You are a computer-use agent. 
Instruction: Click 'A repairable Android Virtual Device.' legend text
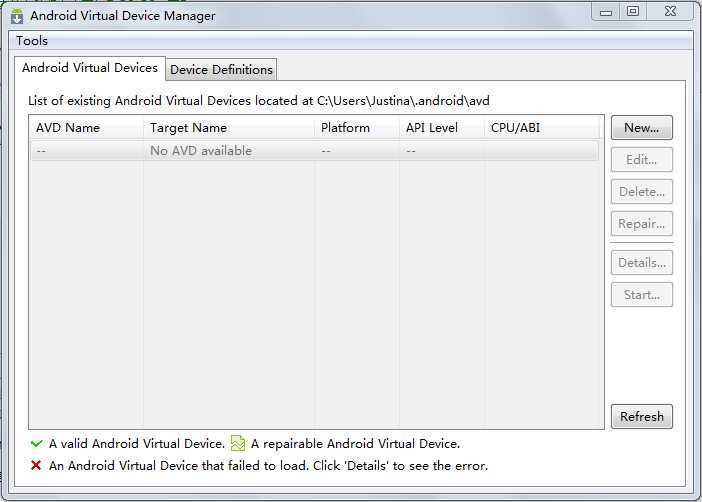tap(355, 444)
